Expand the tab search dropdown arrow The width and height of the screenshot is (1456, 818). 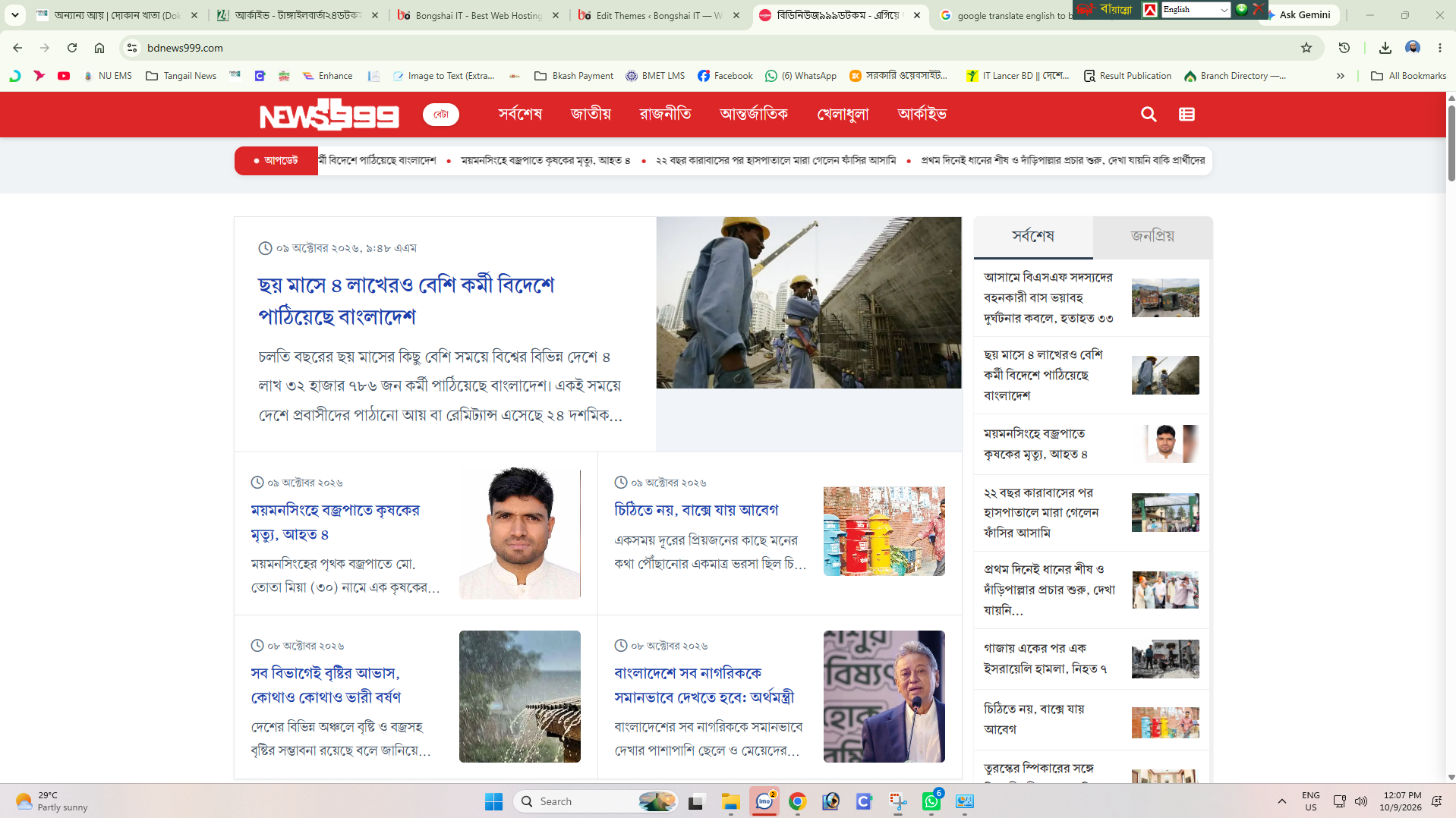pos(14,14)
